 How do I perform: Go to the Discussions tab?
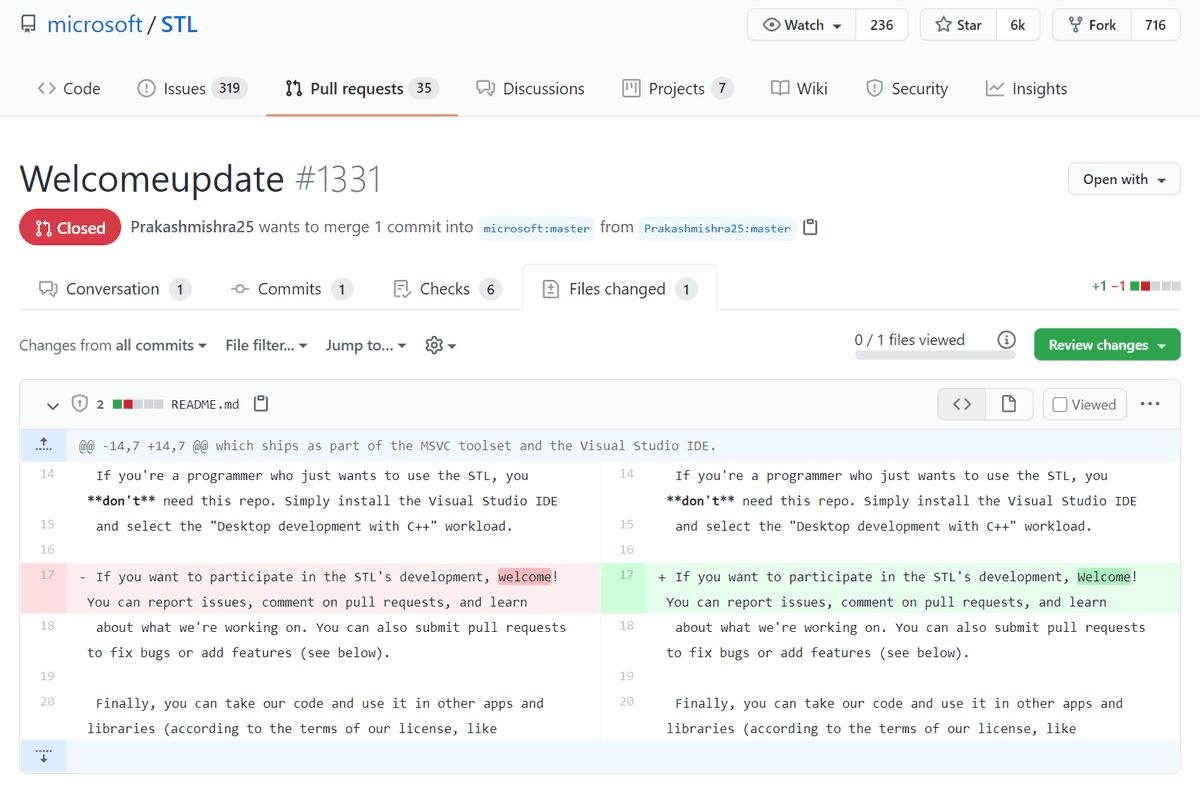tap(530, 88)
